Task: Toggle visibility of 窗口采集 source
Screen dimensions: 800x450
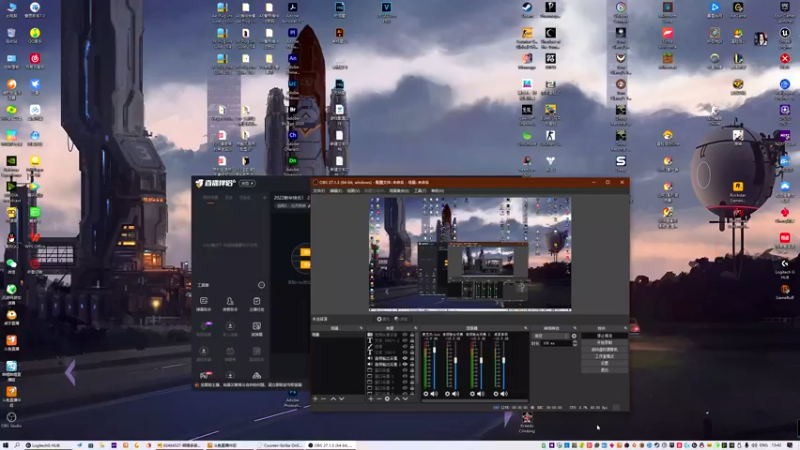Action: tap(405, 370)
